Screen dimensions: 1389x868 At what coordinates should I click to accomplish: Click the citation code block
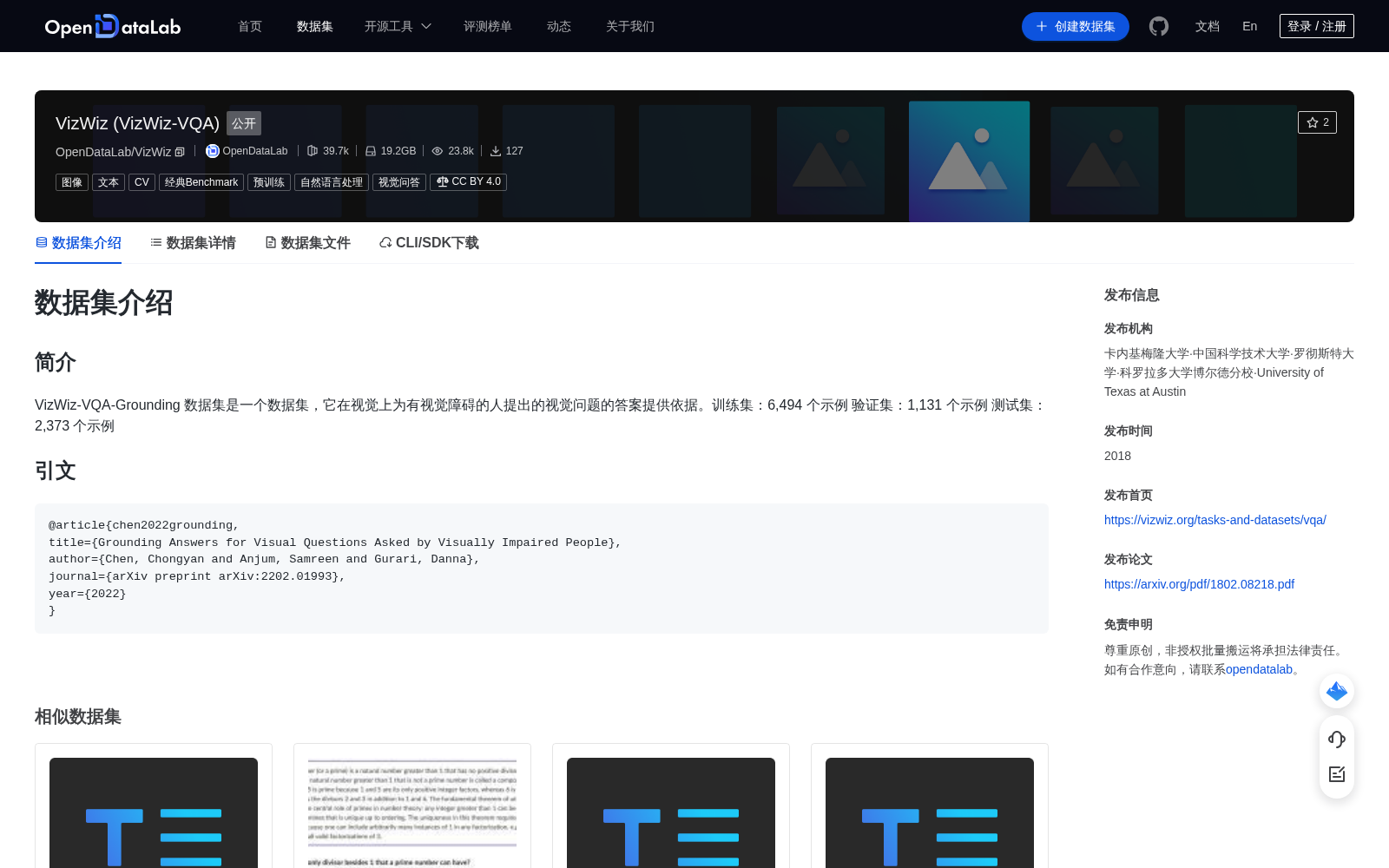(542, 568)
